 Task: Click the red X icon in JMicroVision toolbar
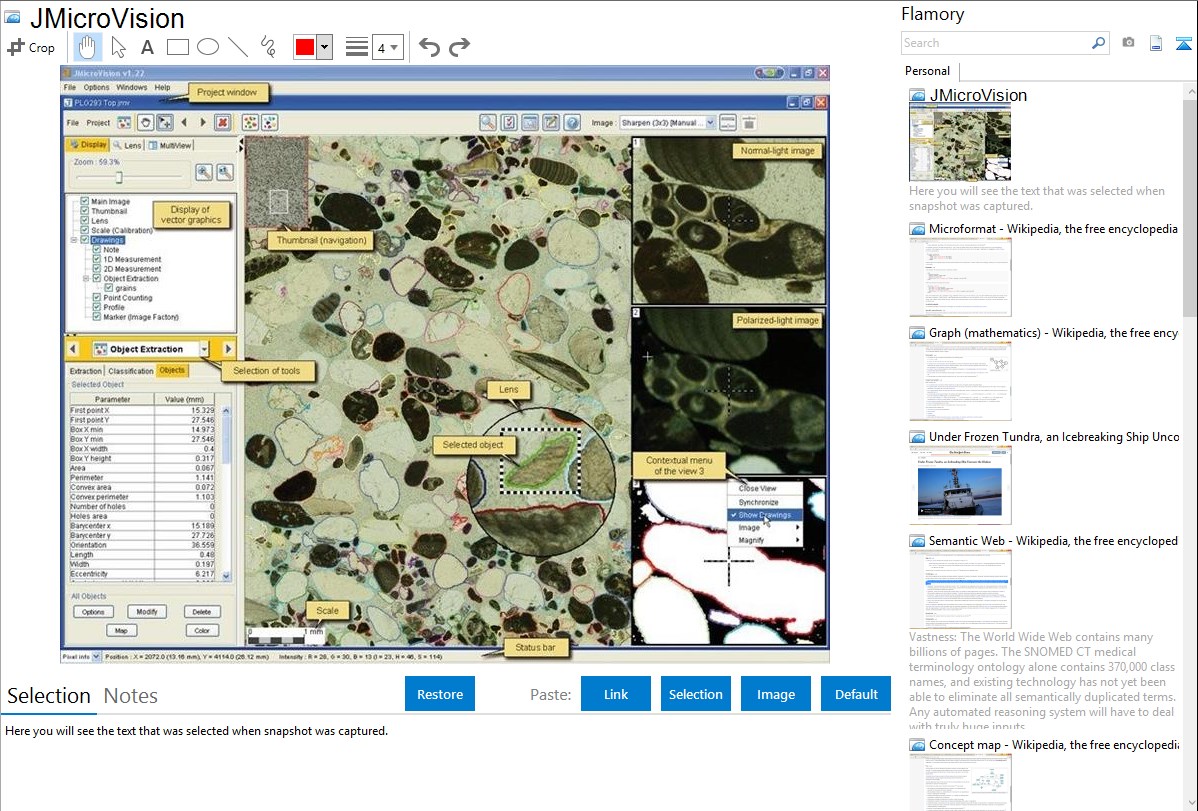tap(222, 122)
